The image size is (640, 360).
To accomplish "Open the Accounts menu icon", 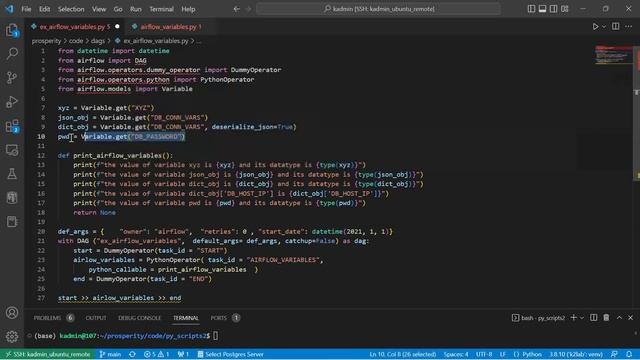I will [x=12, y=313].
